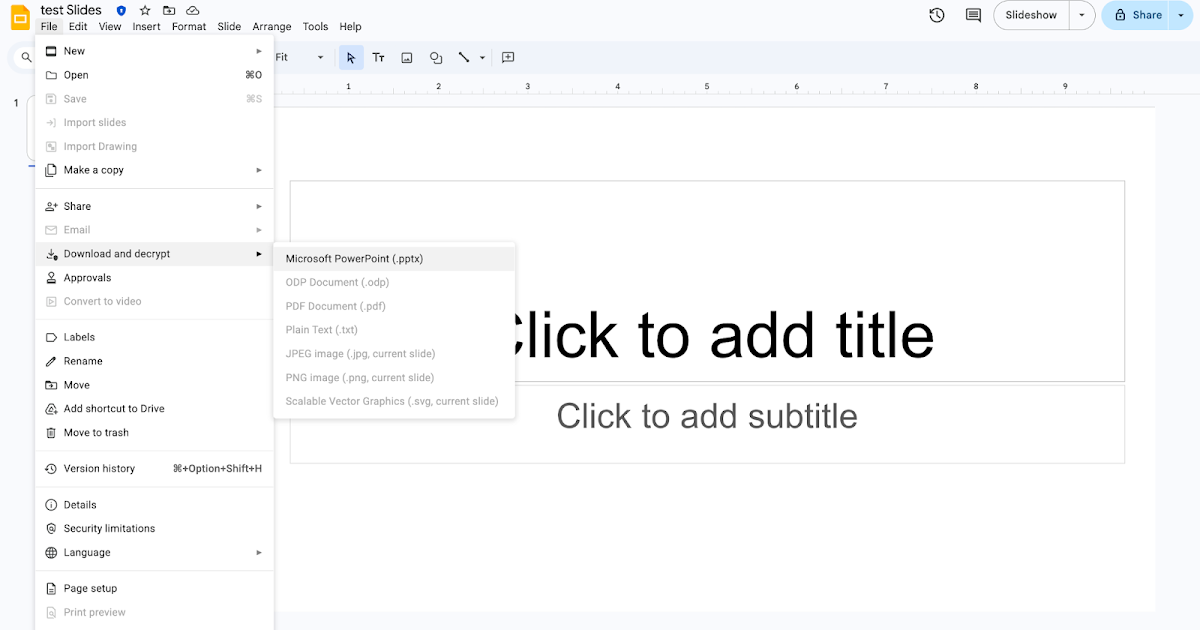The height and width of the screenshot is (630, 1200).
Task: Download as Microsoft PowerPoint file
Action: click(x=354, y=258)
